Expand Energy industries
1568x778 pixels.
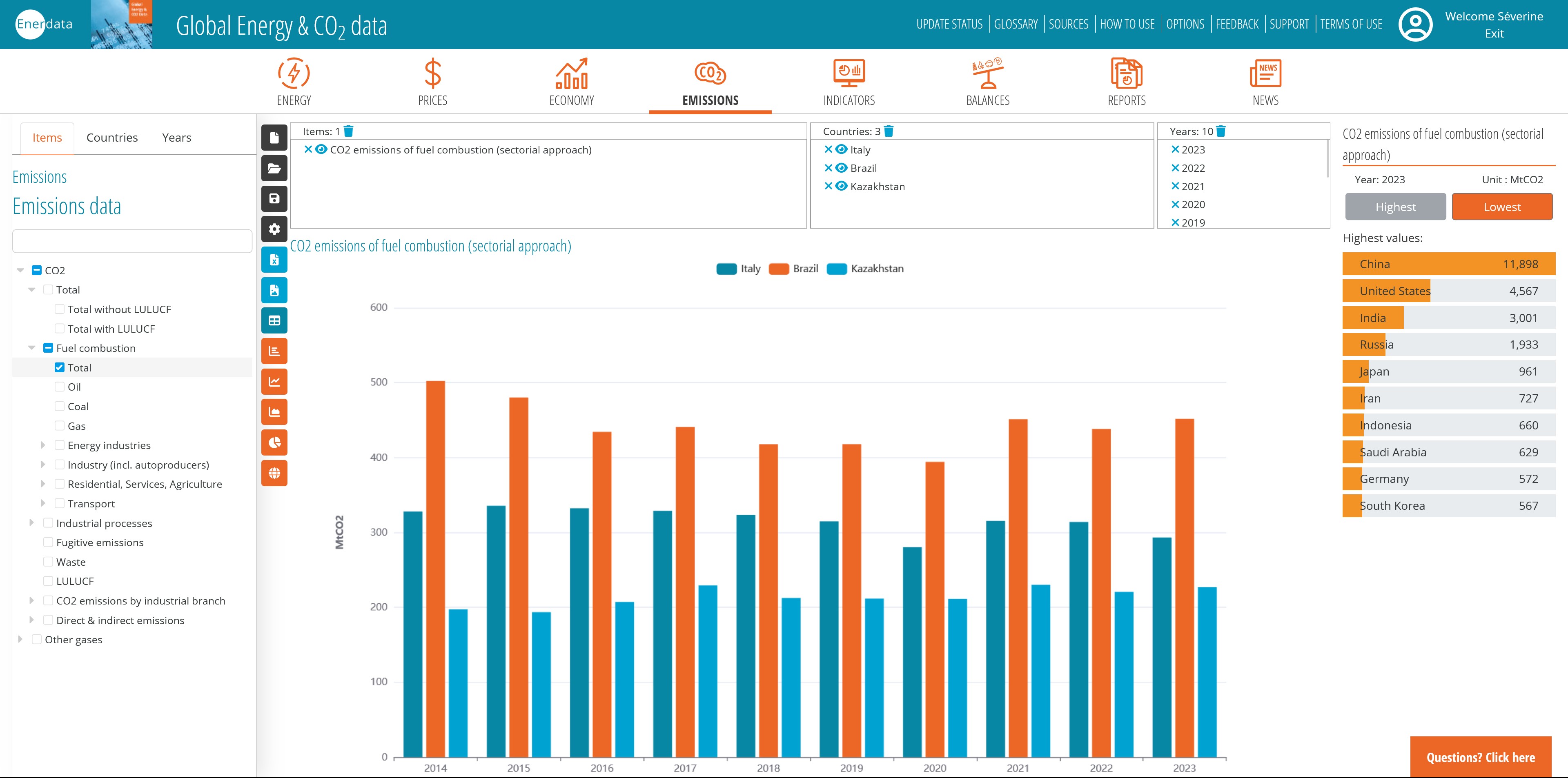(42, 445)
